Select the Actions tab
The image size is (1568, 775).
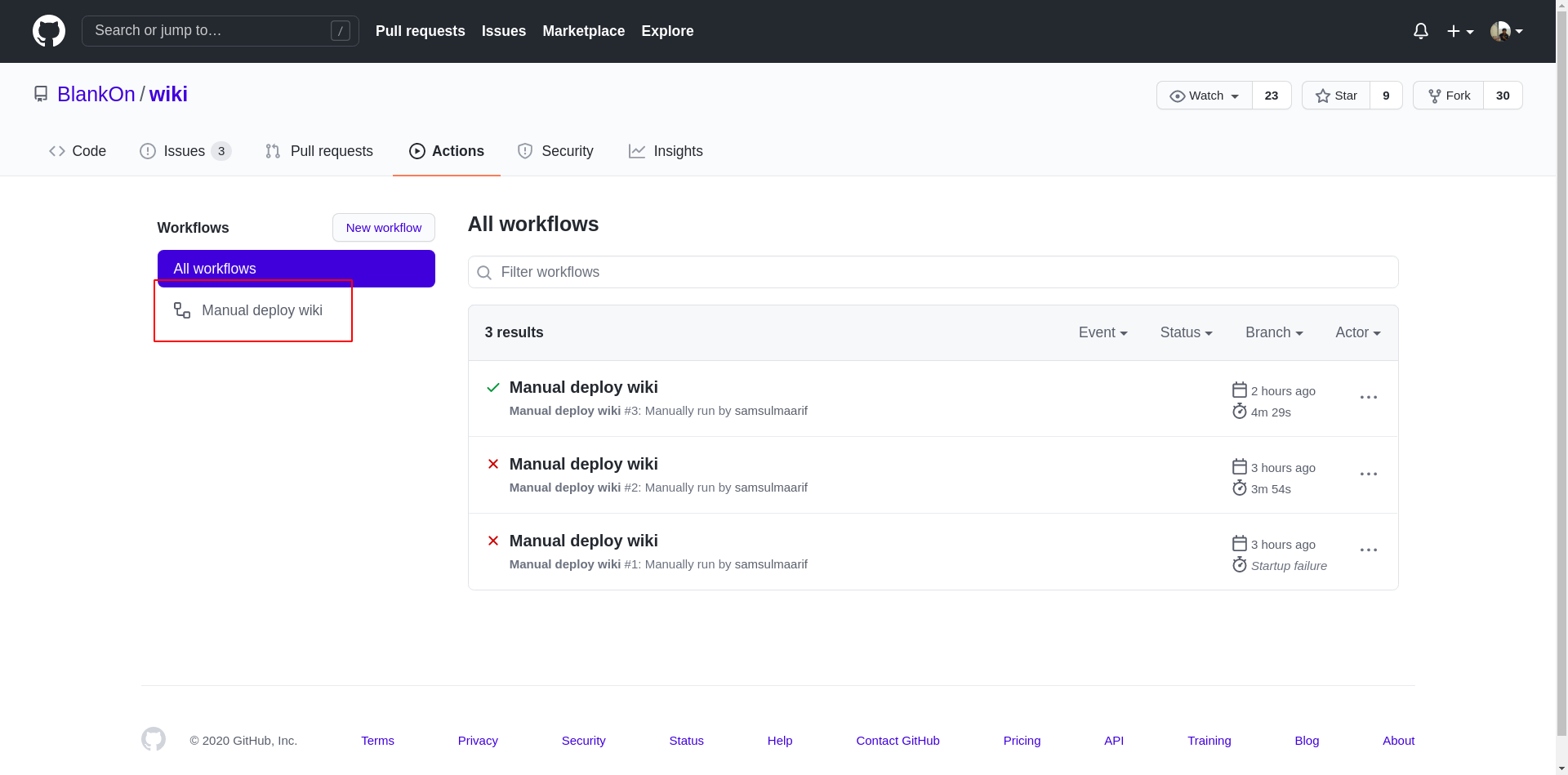(447, 151)
